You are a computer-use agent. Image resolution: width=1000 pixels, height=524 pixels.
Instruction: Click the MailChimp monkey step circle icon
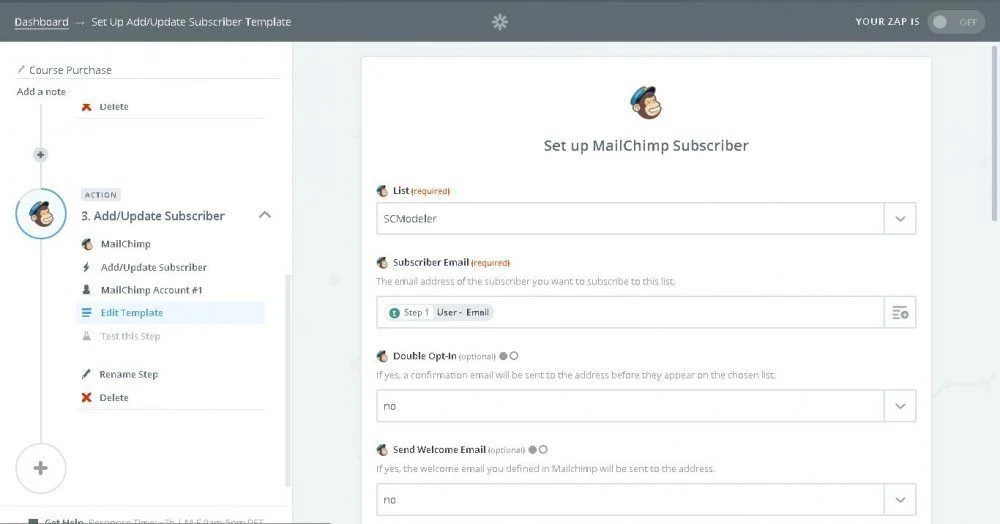point(41,214)
